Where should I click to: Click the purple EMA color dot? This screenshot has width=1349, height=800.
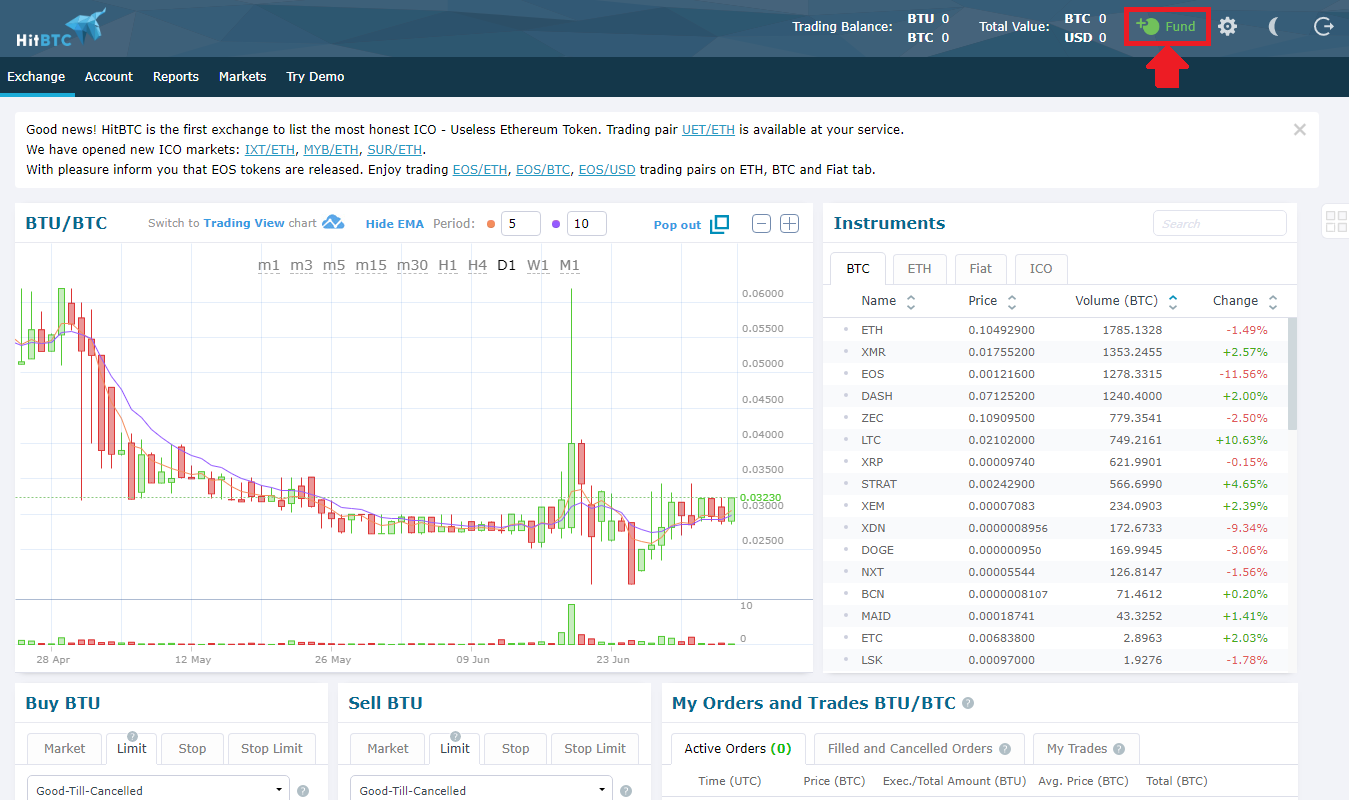coord(556,224)
